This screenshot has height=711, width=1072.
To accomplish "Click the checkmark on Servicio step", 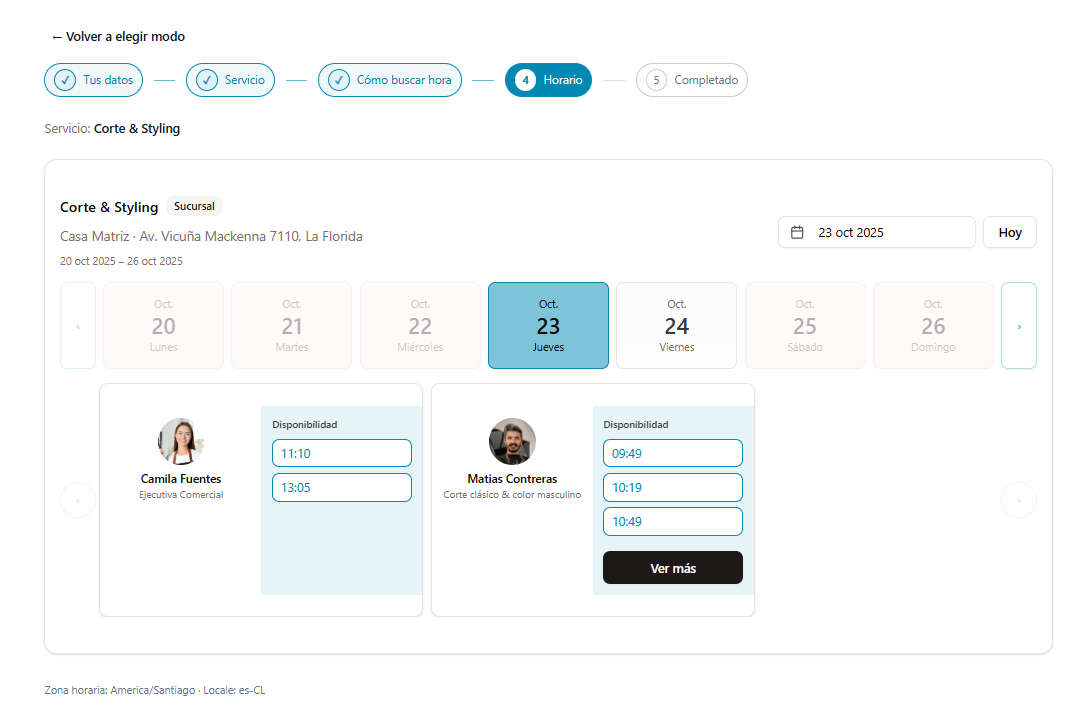I will (207, 80).
